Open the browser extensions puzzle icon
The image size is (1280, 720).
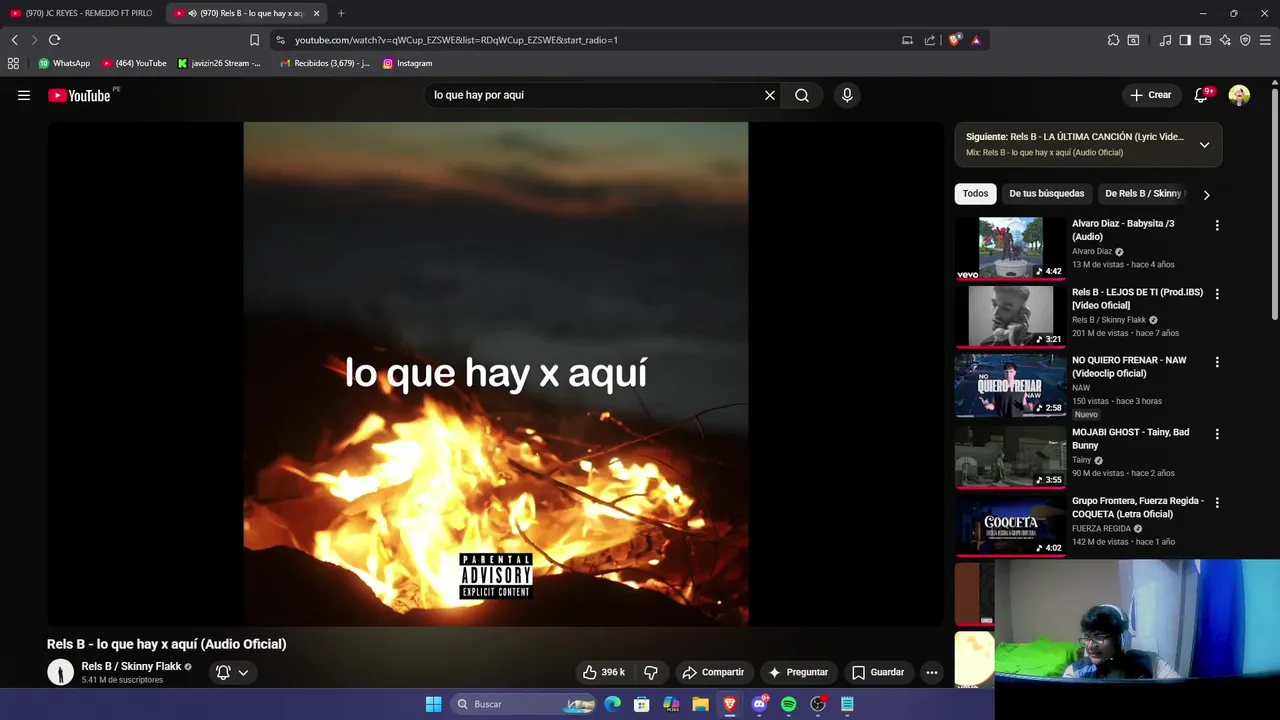(1113, 40)
